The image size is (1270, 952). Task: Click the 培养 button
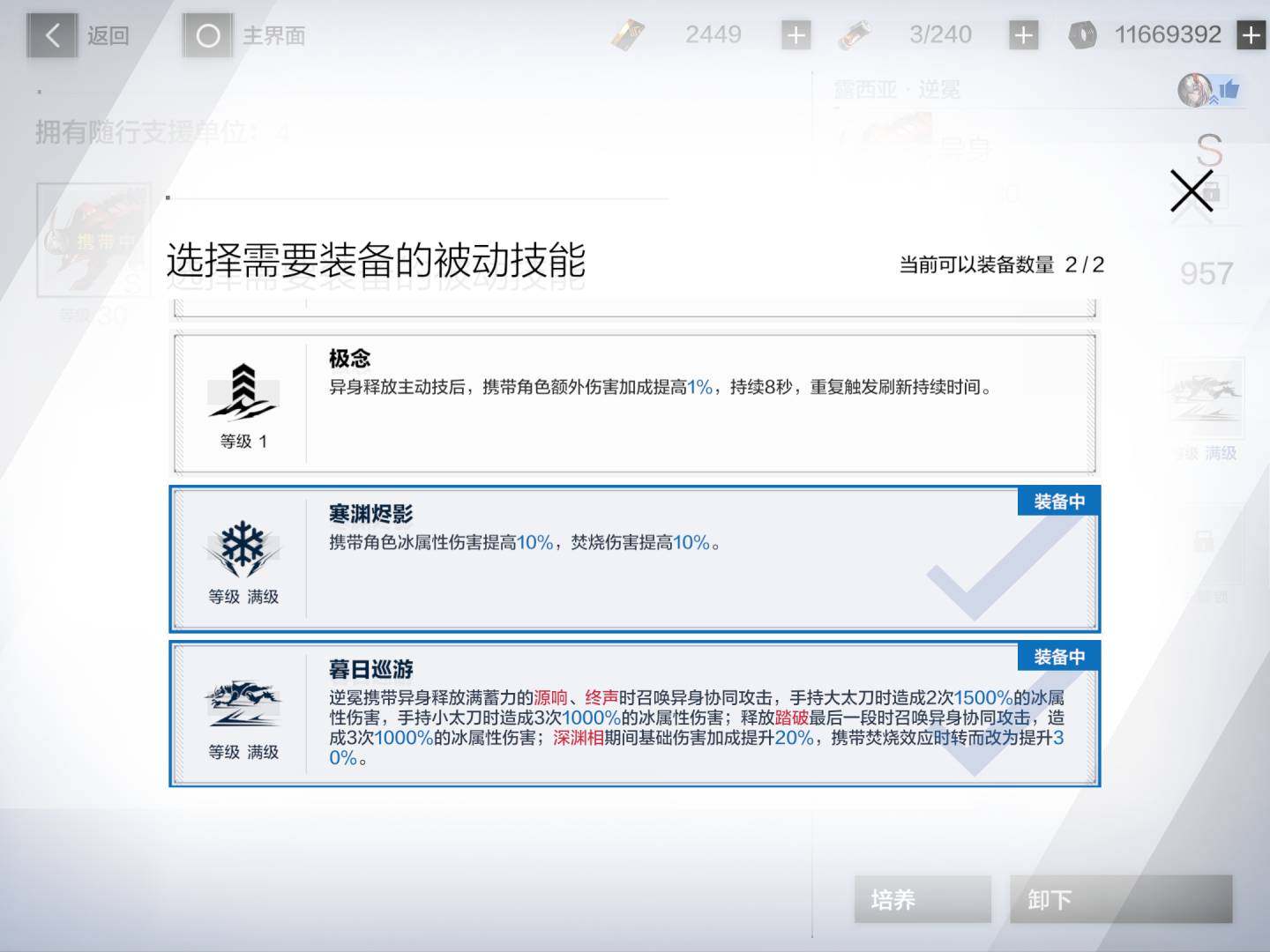click(x=923, y=899)
